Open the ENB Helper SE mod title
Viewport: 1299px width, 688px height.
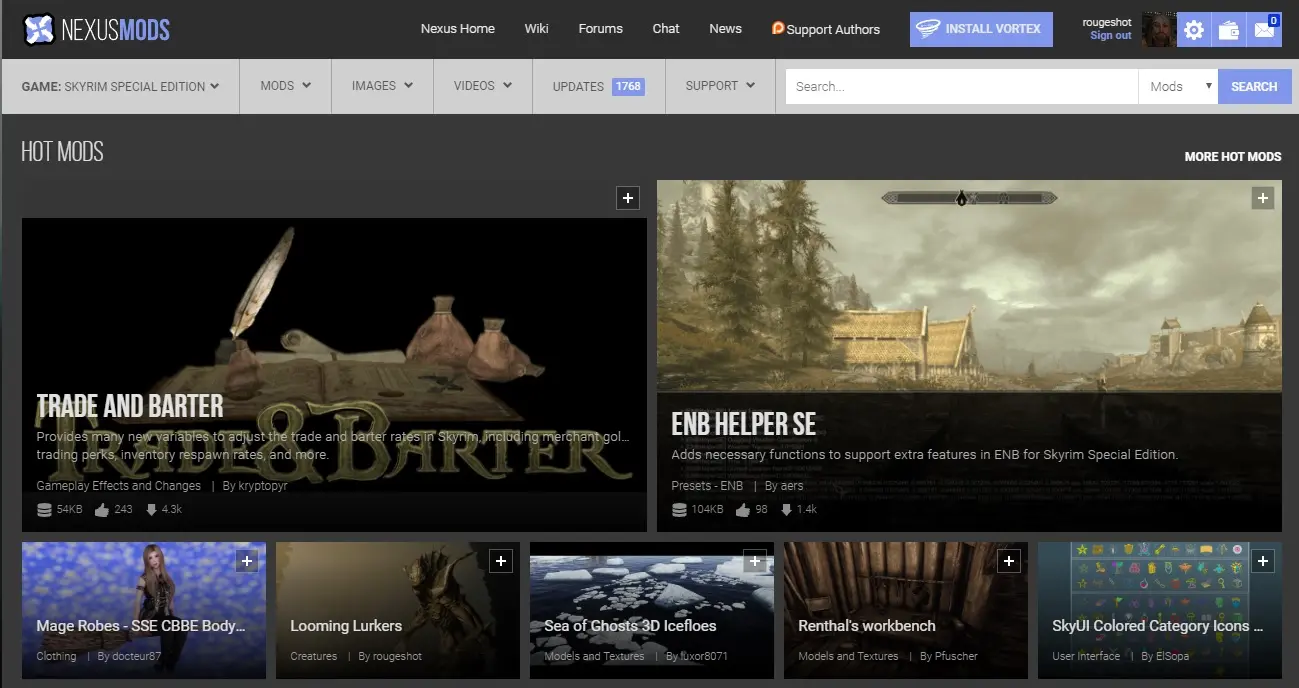point(744,424)
